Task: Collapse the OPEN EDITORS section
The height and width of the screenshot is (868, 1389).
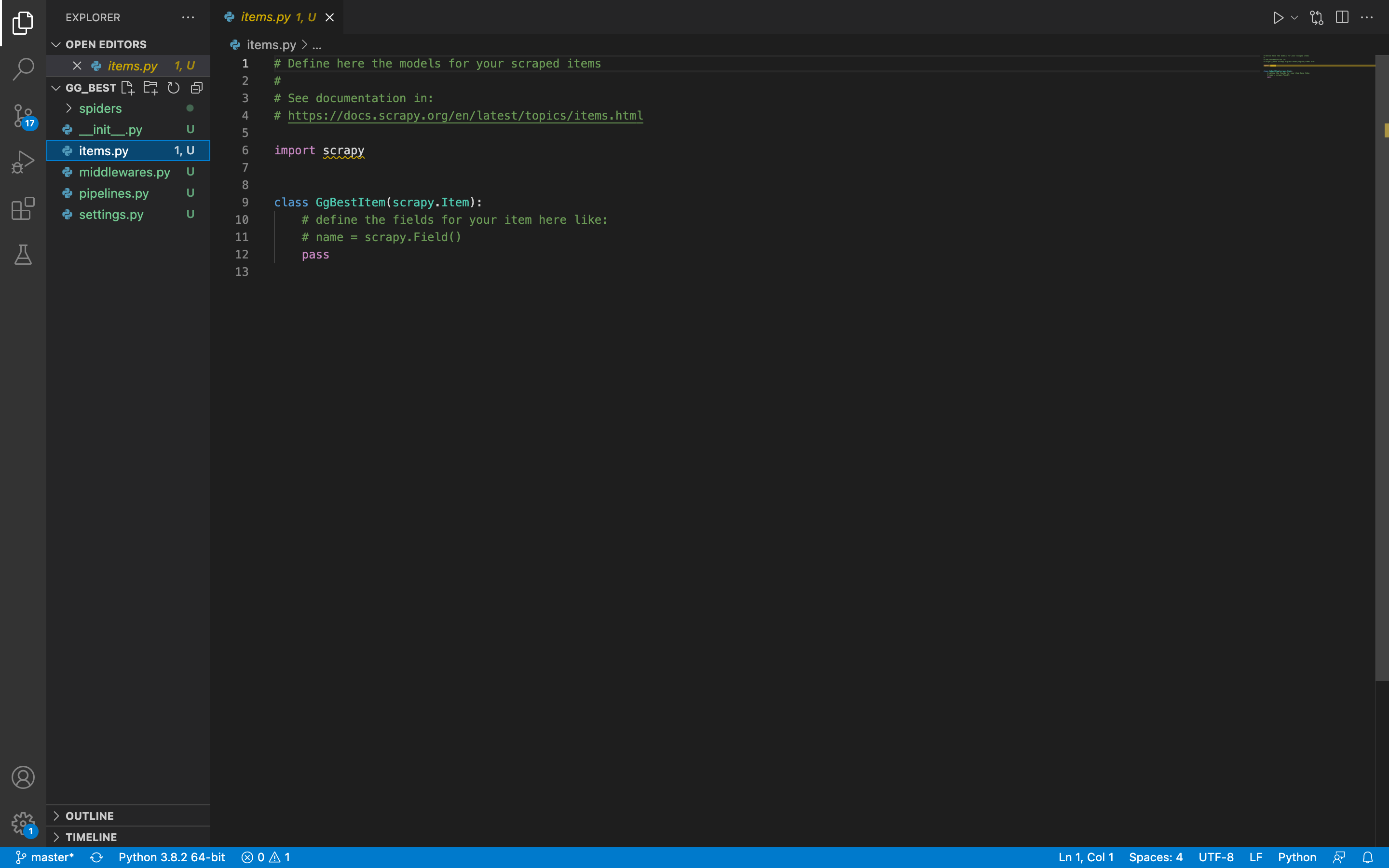Action: point(128,44)
